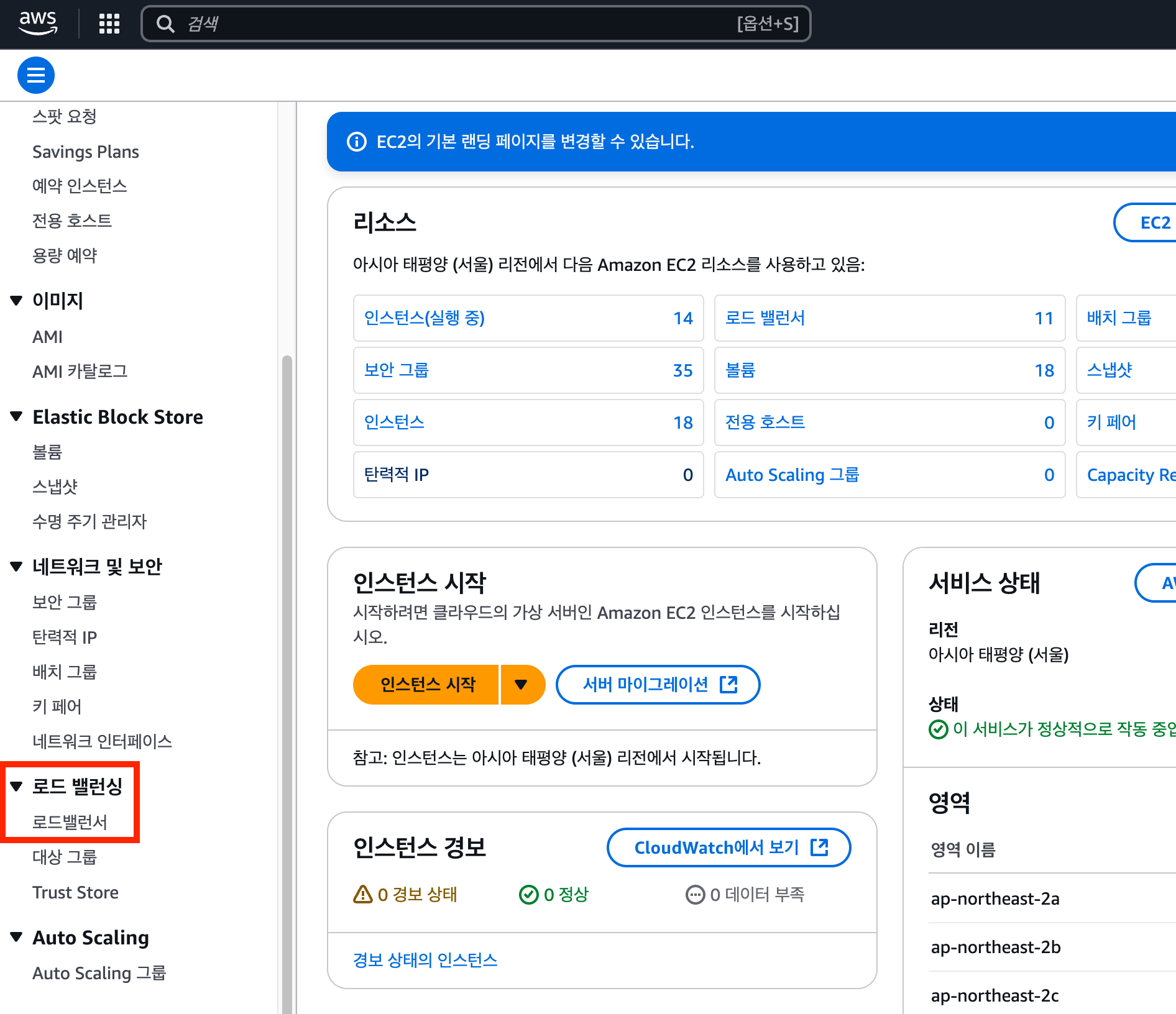Open 키 페어 resource link in 리소스
This screenshot has height=1014, width=1176.
coord(1111,422)
